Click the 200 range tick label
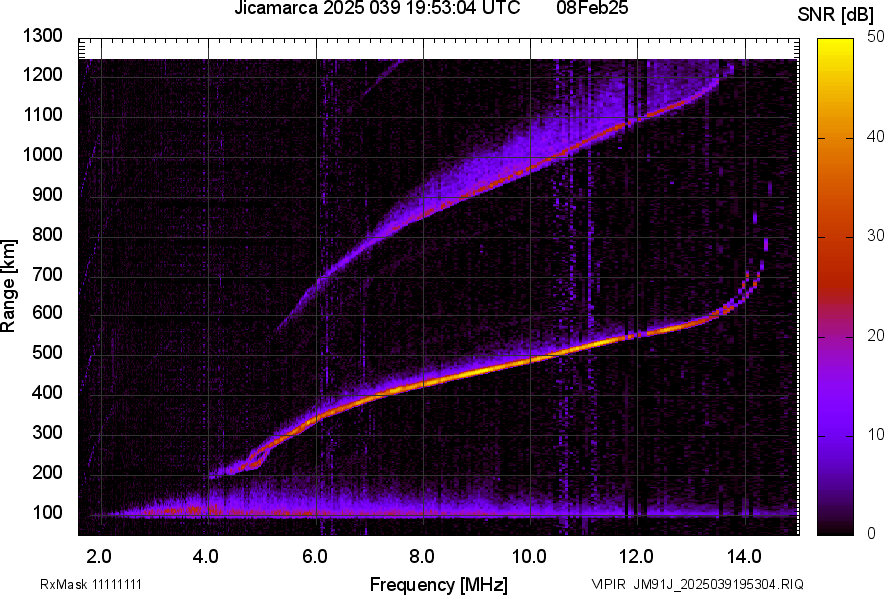884x595 pixels. pos(47,472)
